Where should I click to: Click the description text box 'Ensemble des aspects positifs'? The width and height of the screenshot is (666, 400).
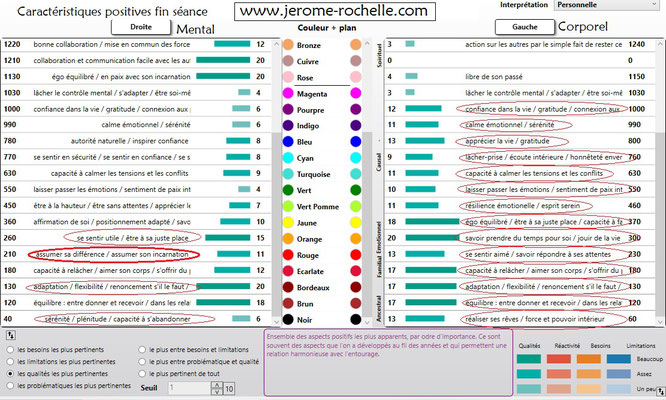pos(388,362)
